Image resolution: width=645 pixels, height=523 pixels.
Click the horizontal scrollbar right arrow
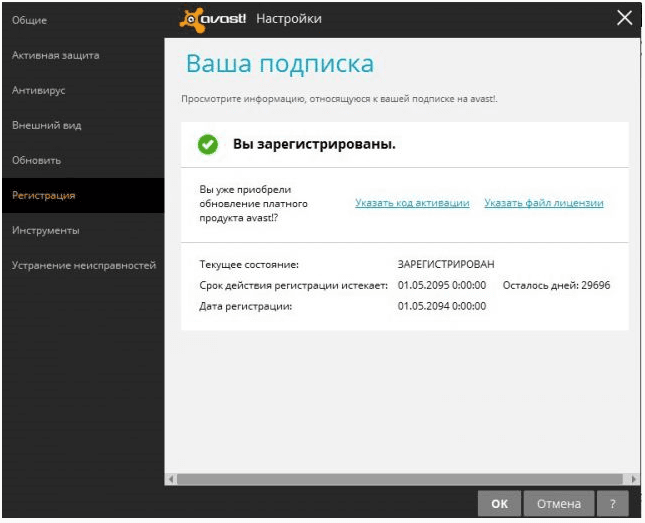pos(633,479)
